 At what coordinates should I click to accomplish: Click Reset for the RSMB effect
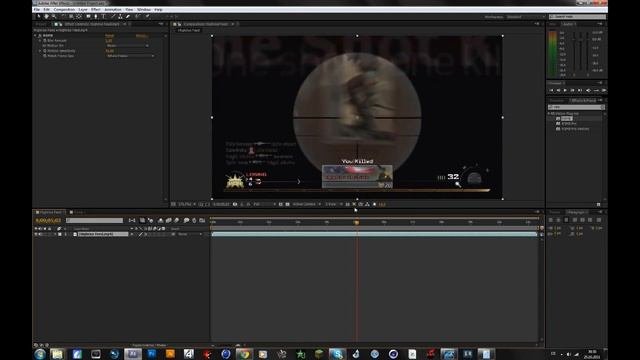click(109, 36)
